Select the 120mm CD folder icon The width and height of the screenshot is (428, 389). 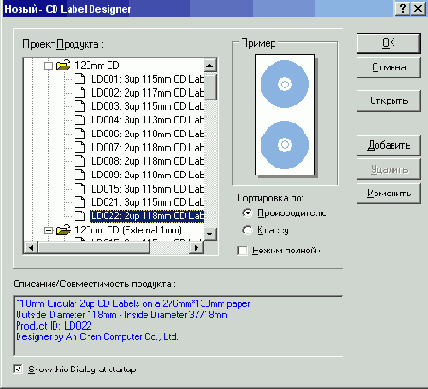63,65
